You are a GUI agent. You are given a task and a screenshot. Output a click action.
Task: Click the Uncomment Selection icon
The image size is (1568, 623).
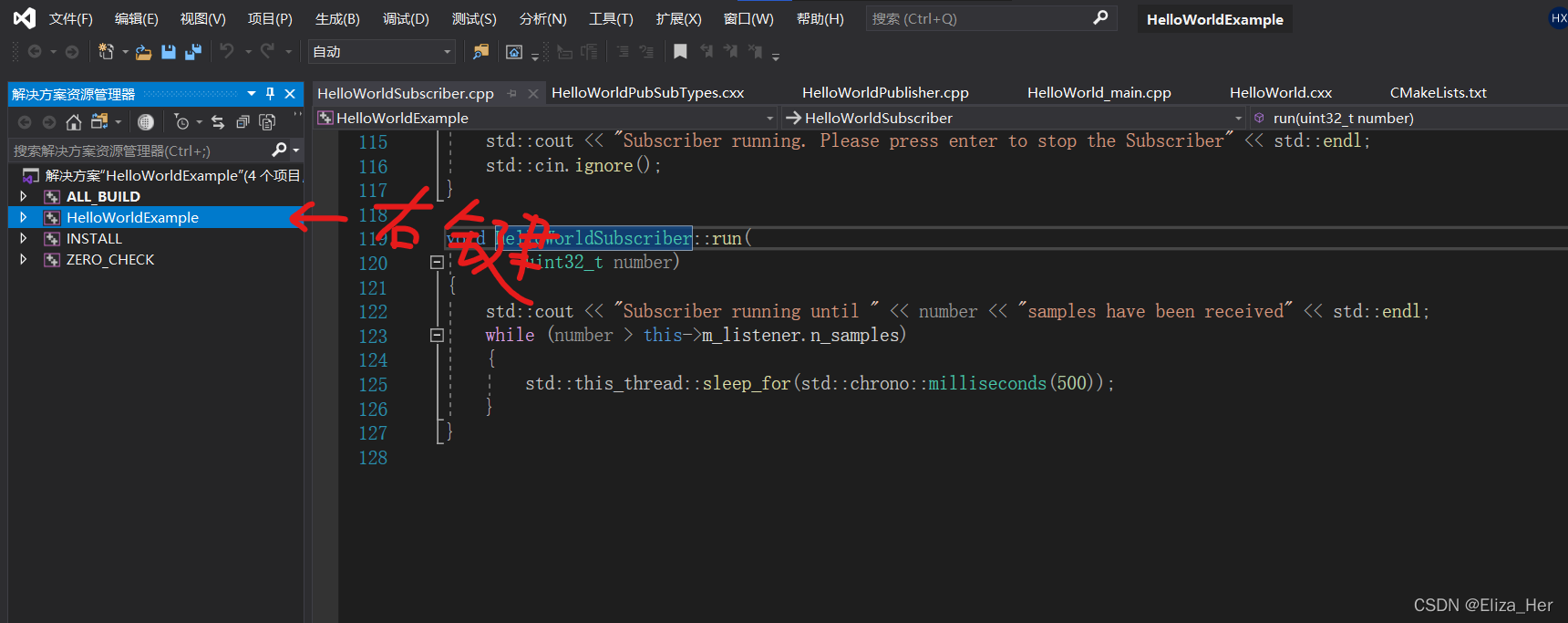646,52
